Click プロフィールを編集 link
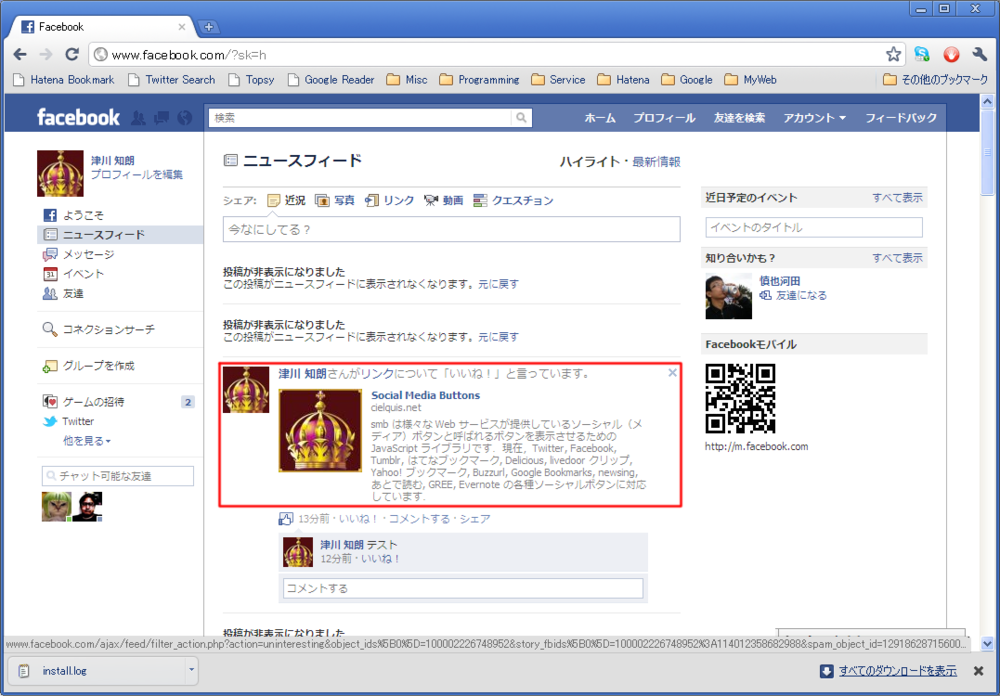 click(x=136, y=174)
